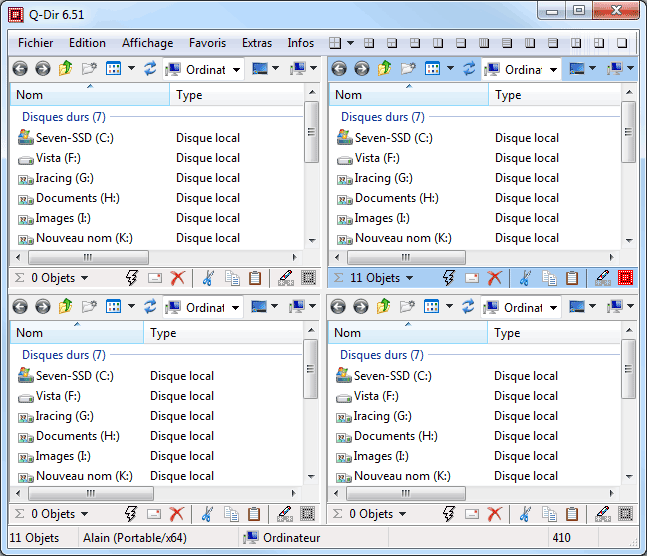
Task: Open view mode dropdown in bottom-right pane
Action: point(449,306)
